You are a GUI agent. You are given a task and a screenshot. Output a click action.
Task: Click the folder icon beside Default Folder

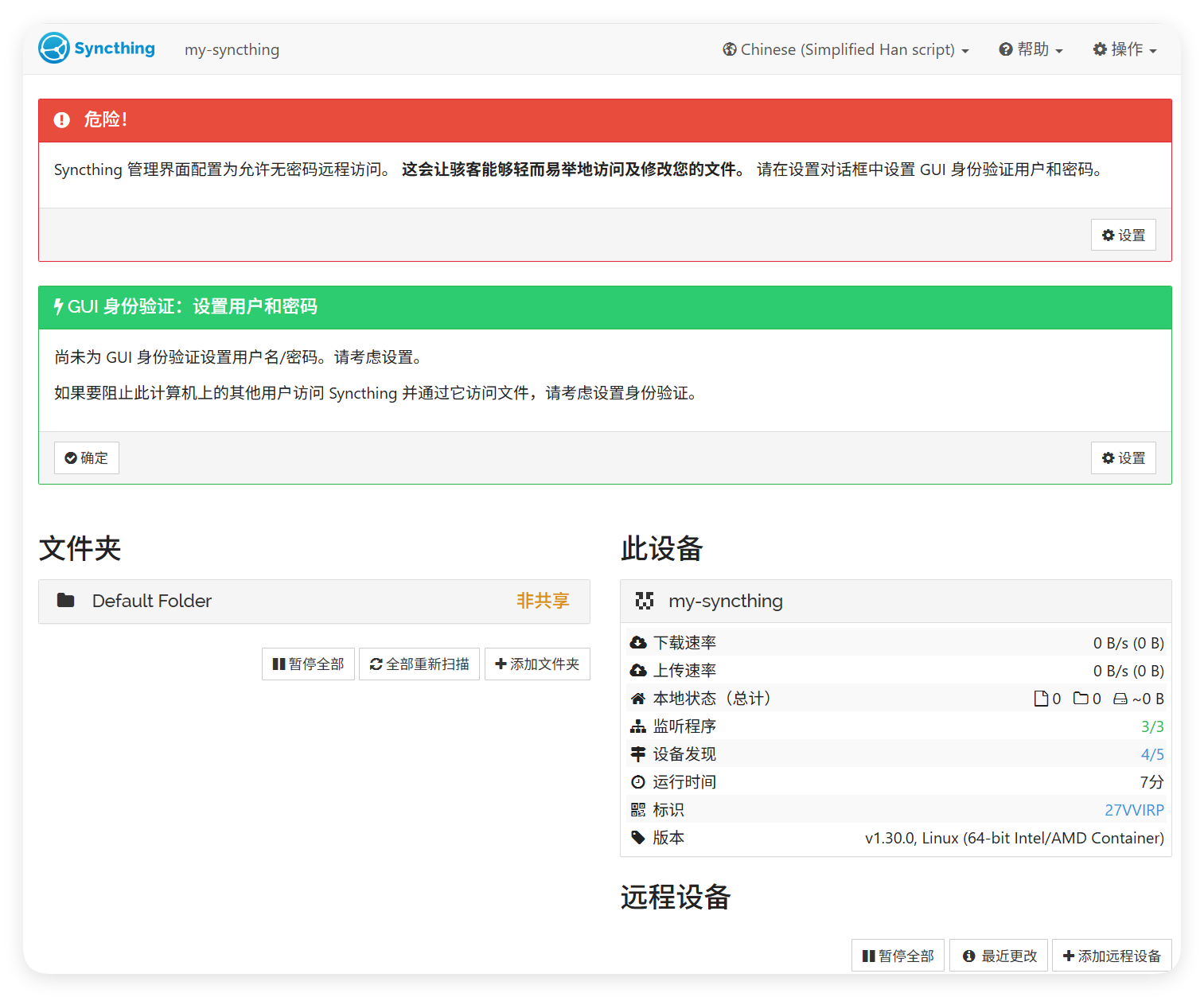pyautogui.click(x=66, y=600)
